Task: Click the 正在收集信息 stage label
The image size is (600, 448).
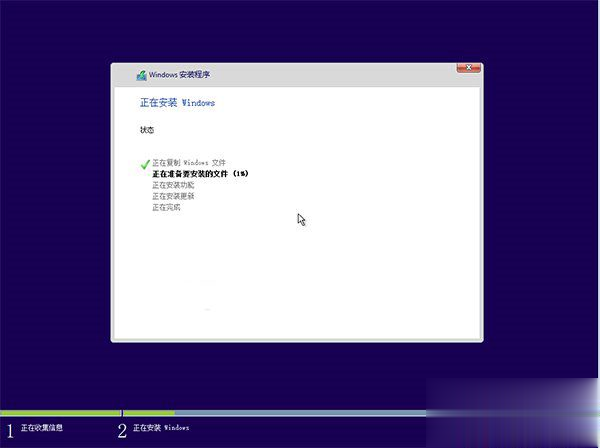Action: (x=42, y=427)
